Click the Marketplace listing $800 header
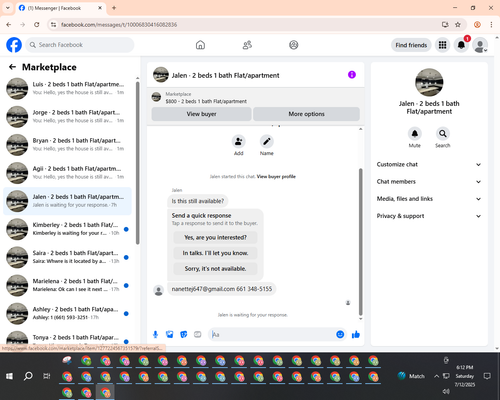 pyautogui.click(x=255, y=98)
